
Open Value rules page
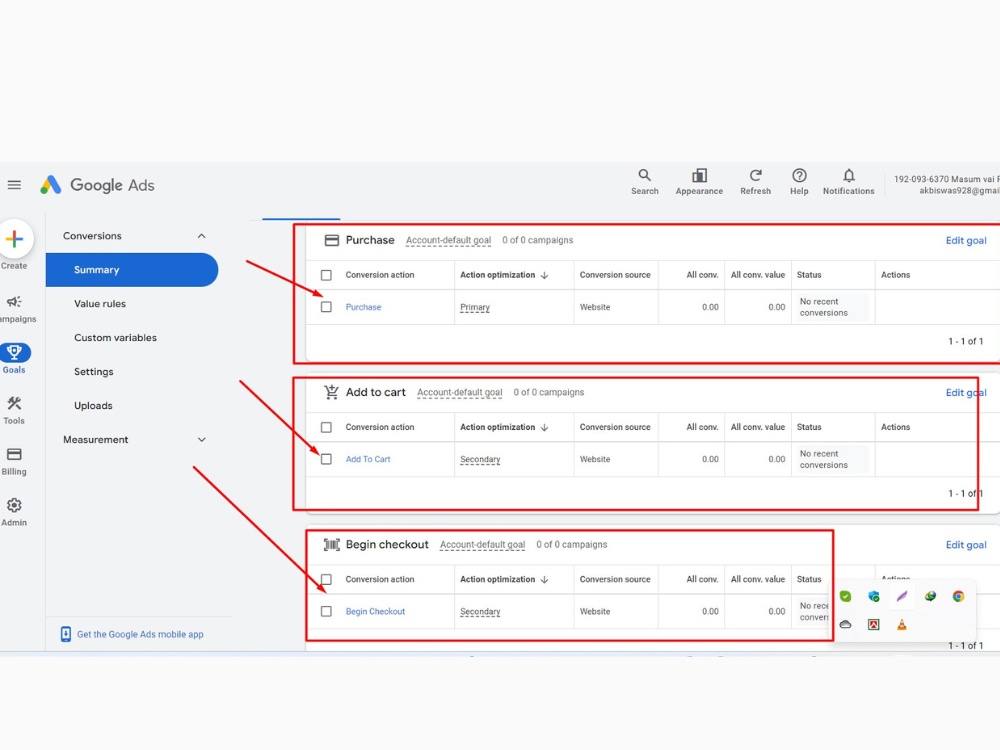100,304
